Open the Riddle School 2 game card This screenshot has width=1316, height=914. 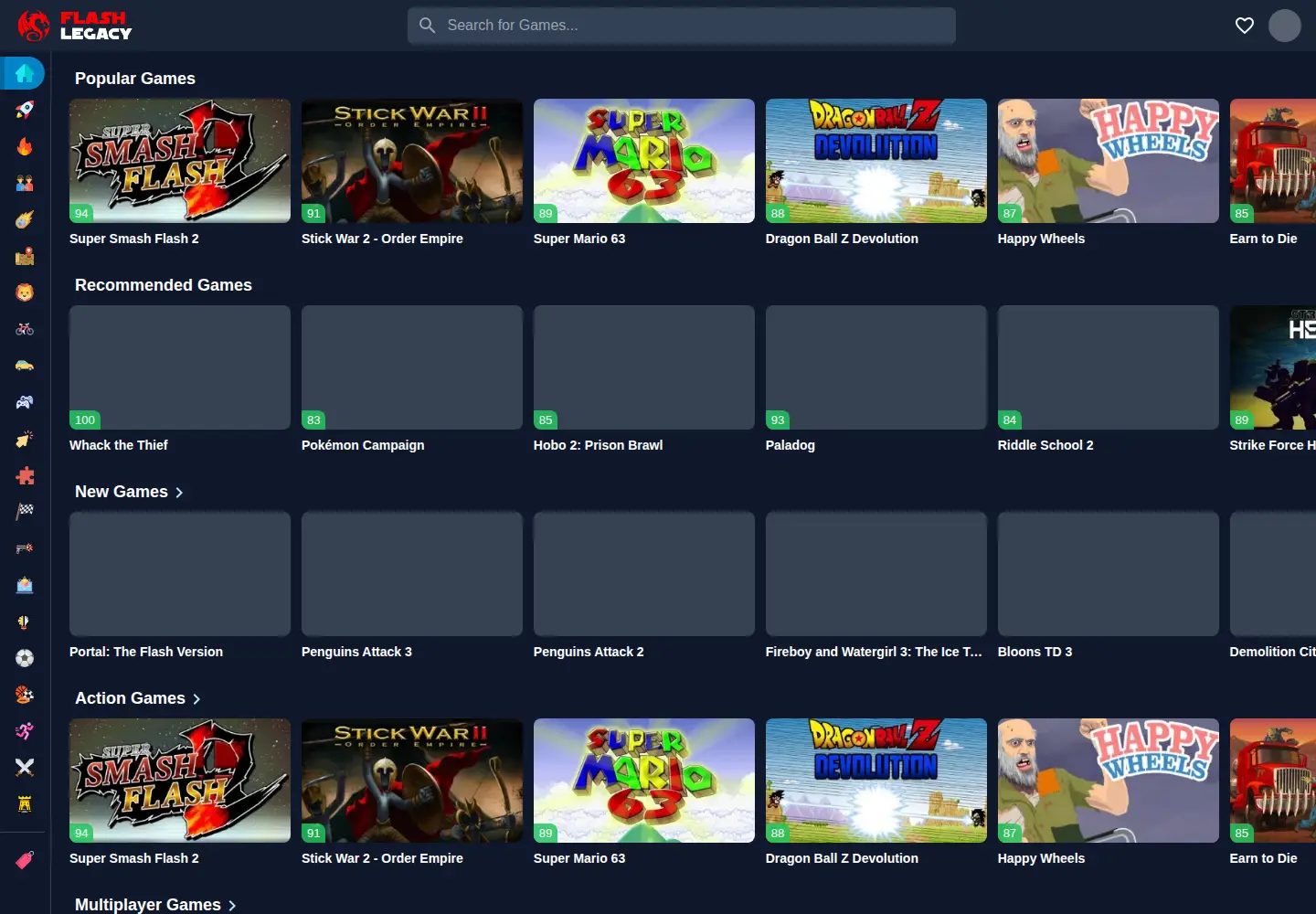pyautogui.click(x=1109, y=367)
